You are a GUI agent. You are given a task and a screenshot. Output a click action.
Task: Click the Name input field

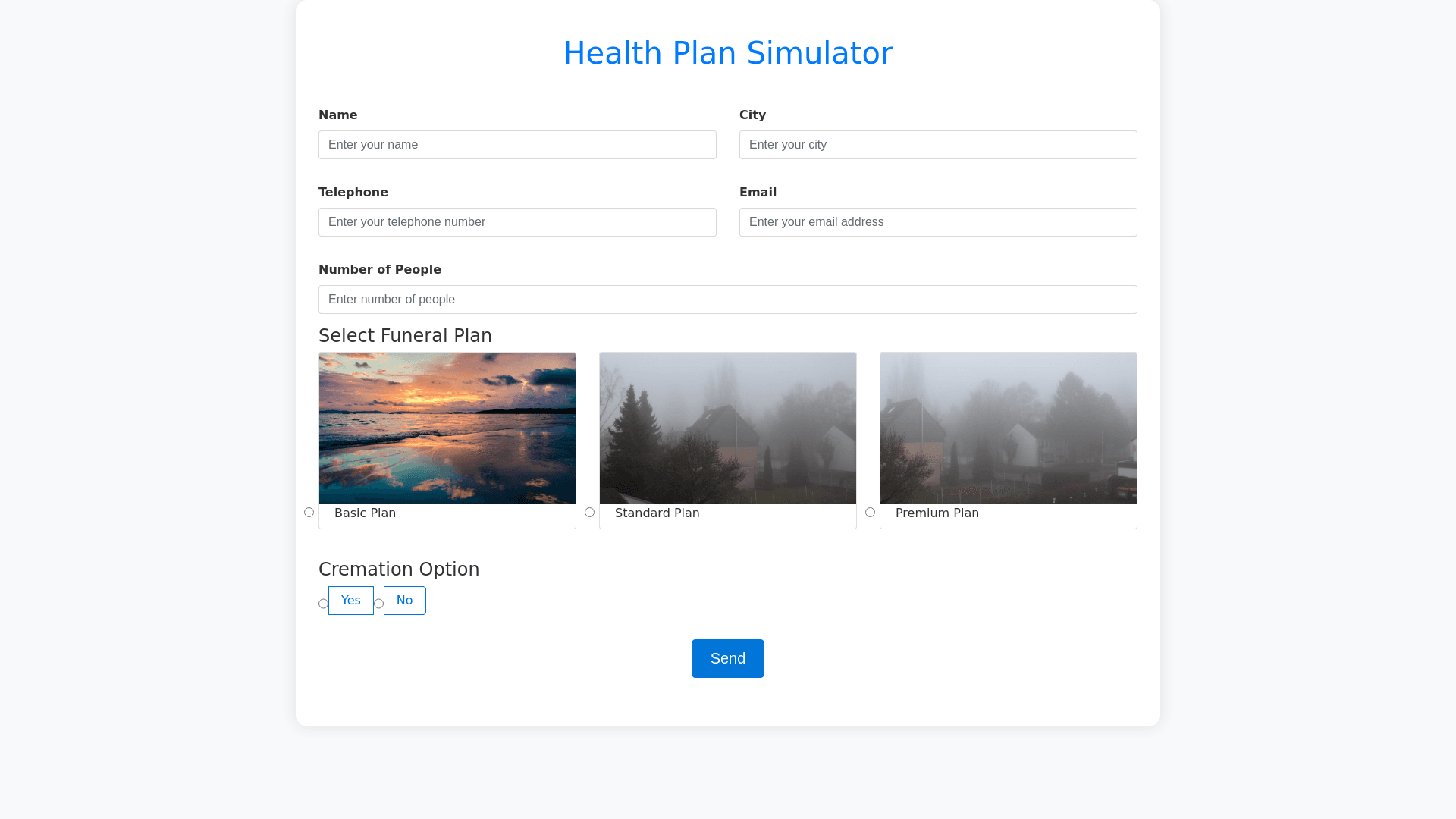coord(517,145)
